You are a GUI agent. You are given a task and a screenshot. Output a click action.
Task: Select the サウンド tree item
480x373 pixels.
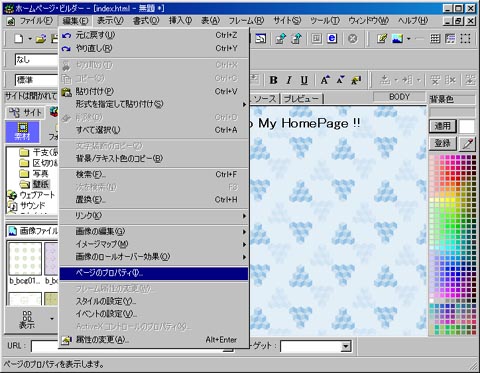point(26,206)
